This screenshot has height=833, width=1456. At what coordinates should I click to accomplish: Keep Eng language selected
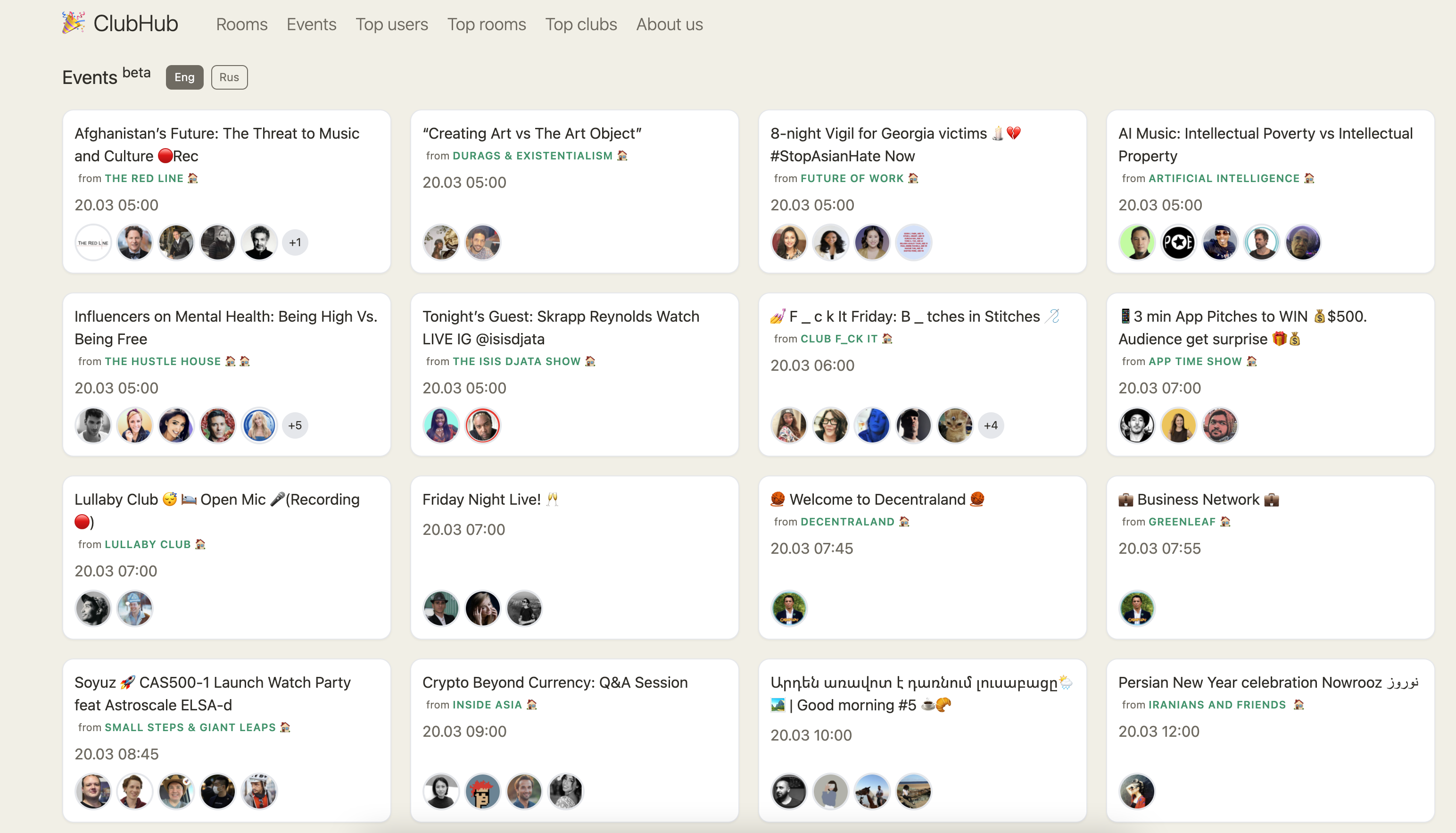coord(184,77)
